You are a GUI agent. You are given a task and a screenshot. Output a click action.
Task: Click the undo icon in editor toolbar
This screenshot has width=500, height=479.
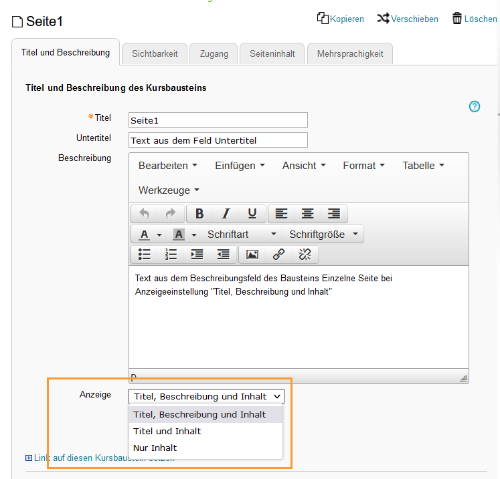[144, 213]
